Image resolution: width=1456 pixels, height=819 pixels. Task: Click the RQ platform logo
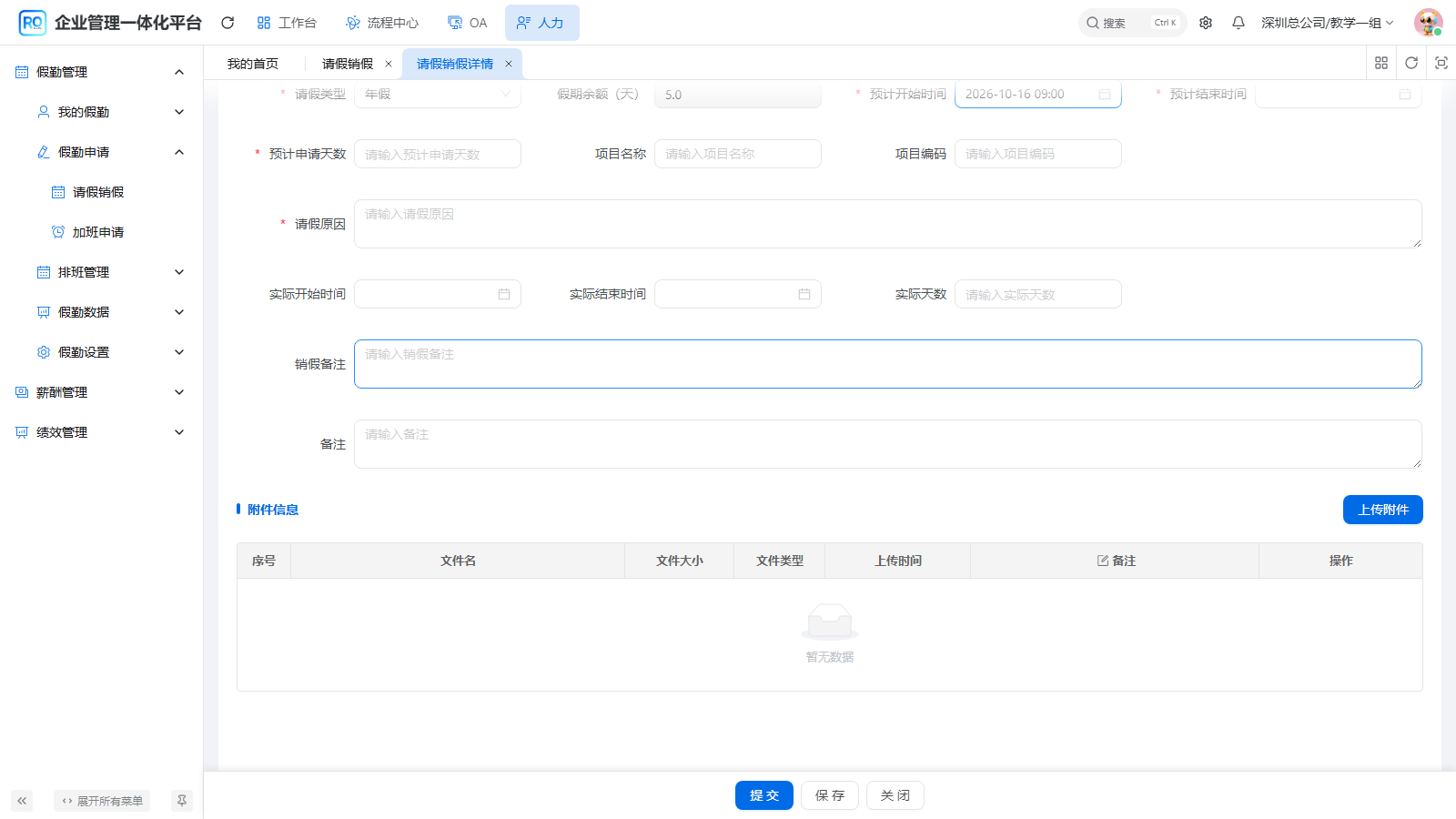[x=32, y=23]
